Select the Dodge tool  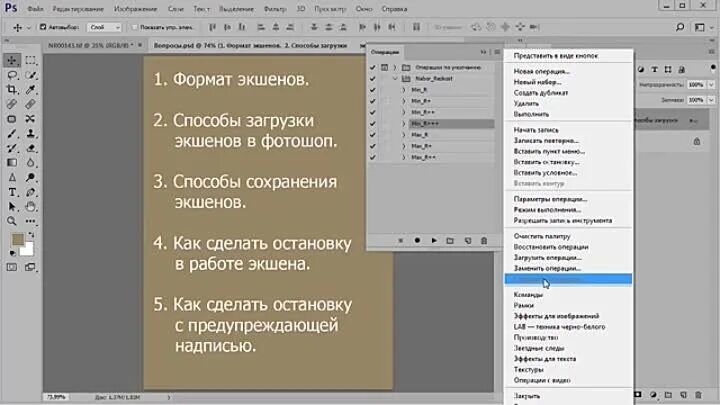[x=30, y=178]
